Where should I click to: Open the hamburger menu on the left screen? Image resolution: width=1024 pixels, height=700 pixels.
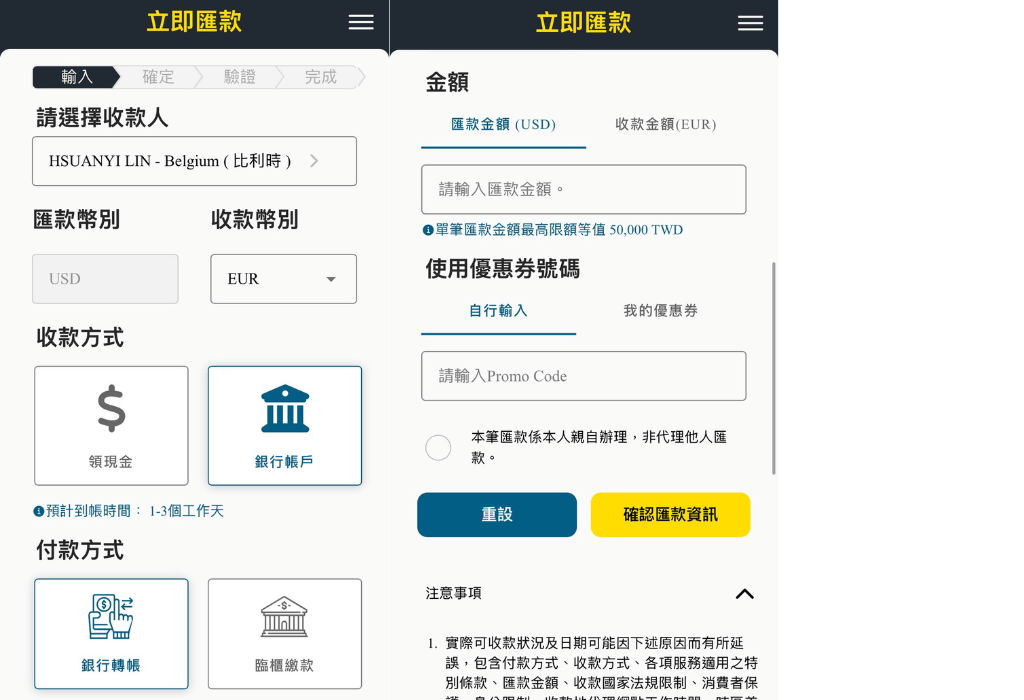click(x=360, y=22)
